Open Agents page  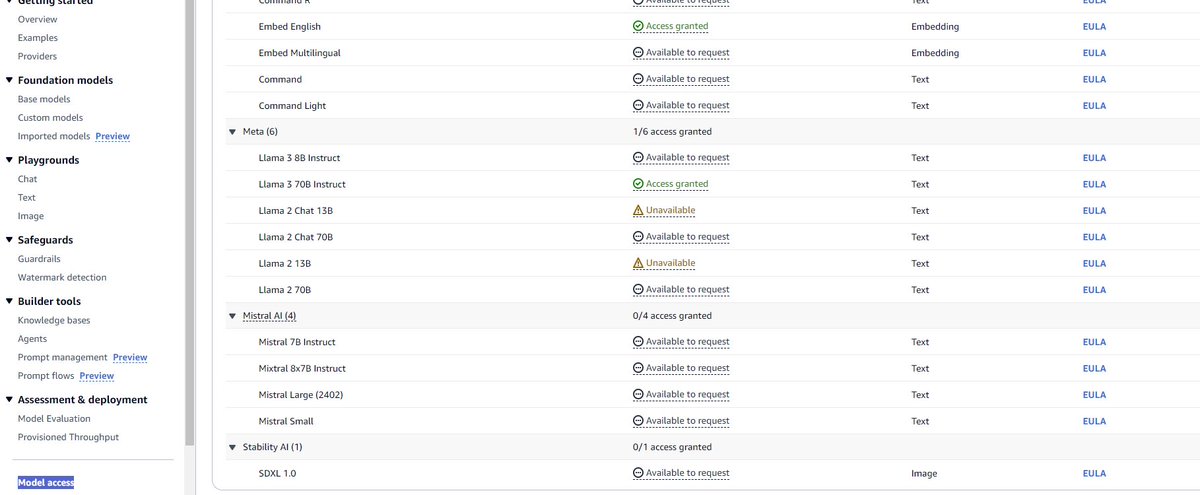[32, 339]
